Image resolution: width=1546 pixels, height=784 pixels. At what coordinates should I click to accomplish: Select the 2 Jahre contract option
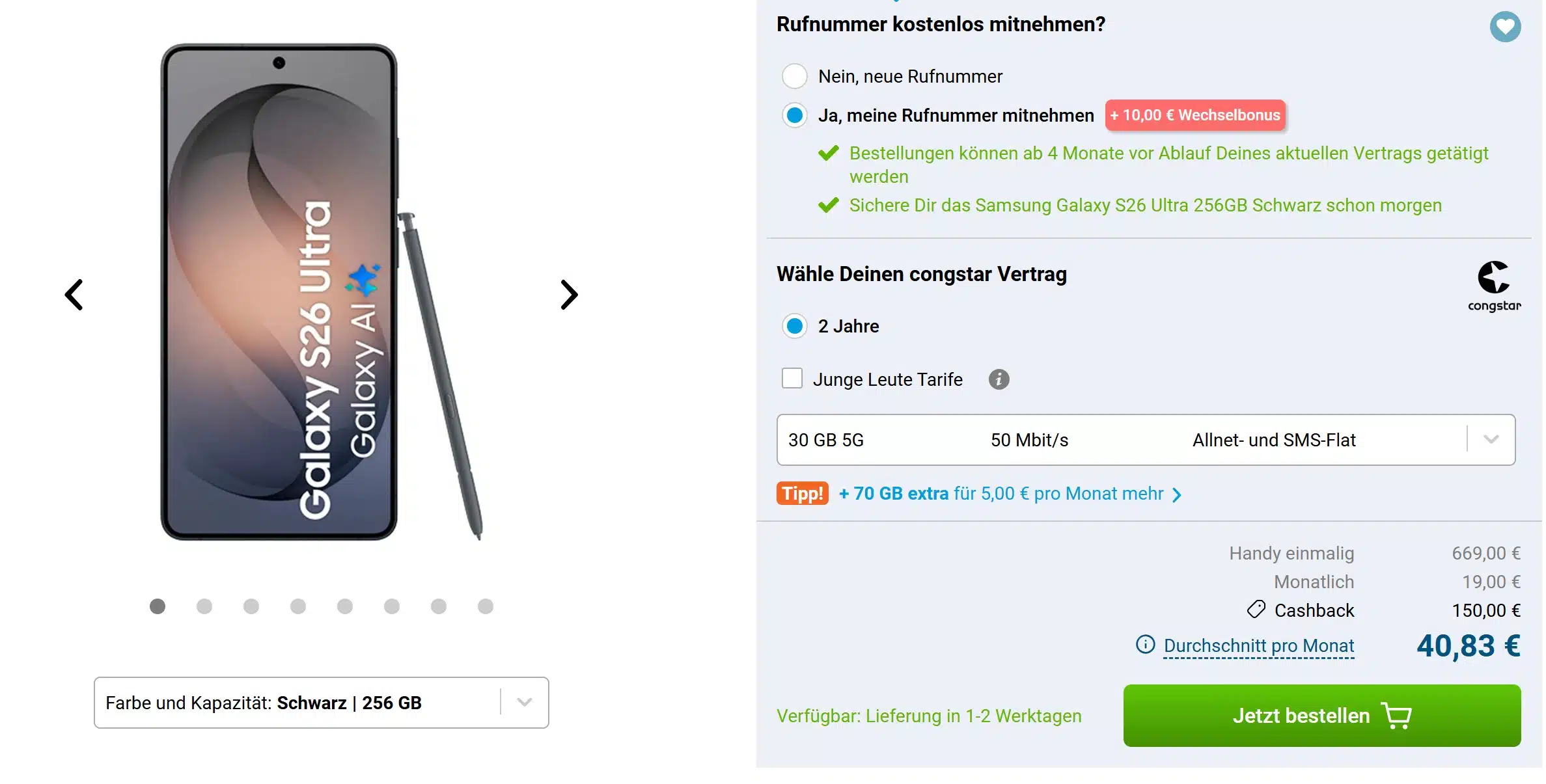(794, 326)
